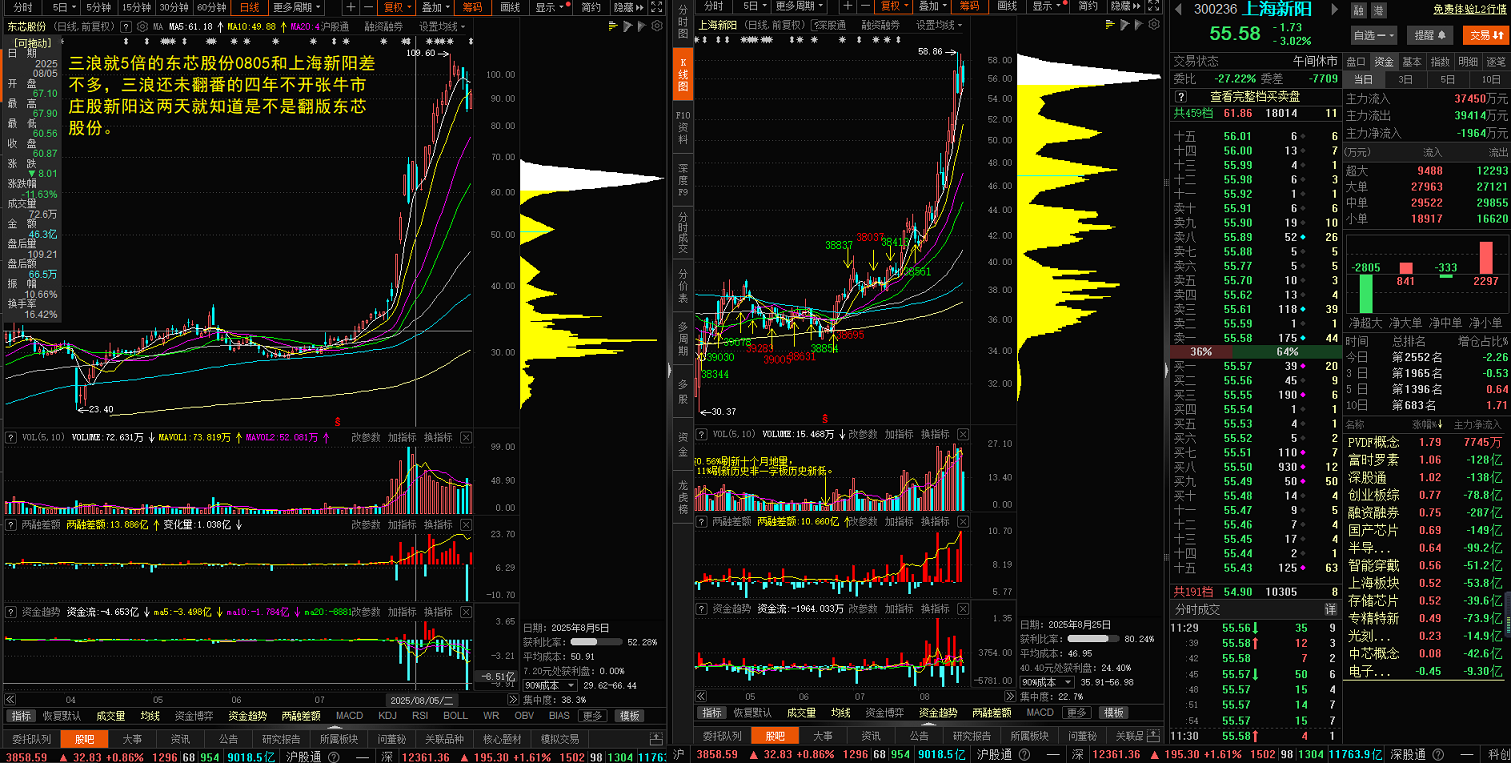
Task: Open 更多周期 dropdown on left chart
Action: pyautogui.click(x=297, y=7)
